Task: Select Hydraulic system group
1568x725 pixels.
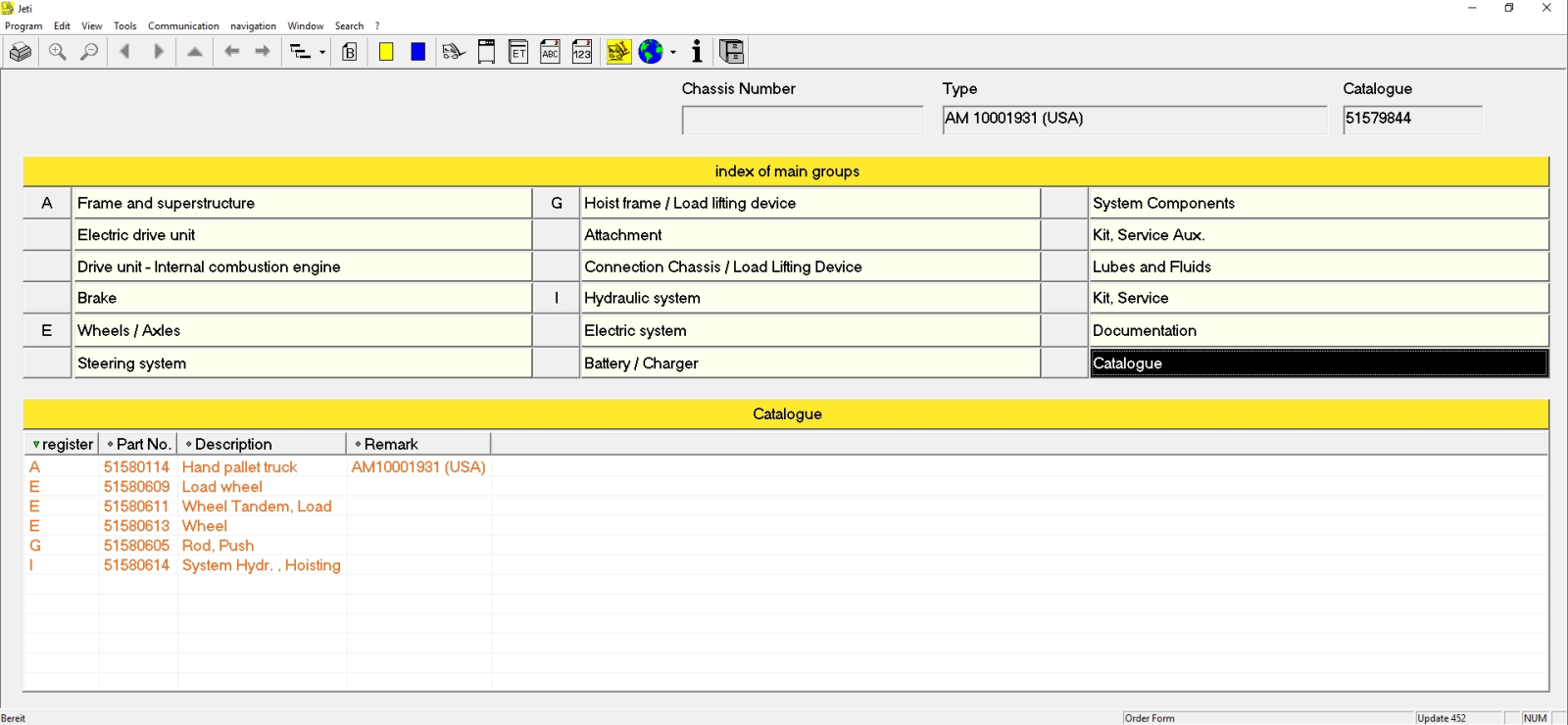Action: (x=809, y=298)
